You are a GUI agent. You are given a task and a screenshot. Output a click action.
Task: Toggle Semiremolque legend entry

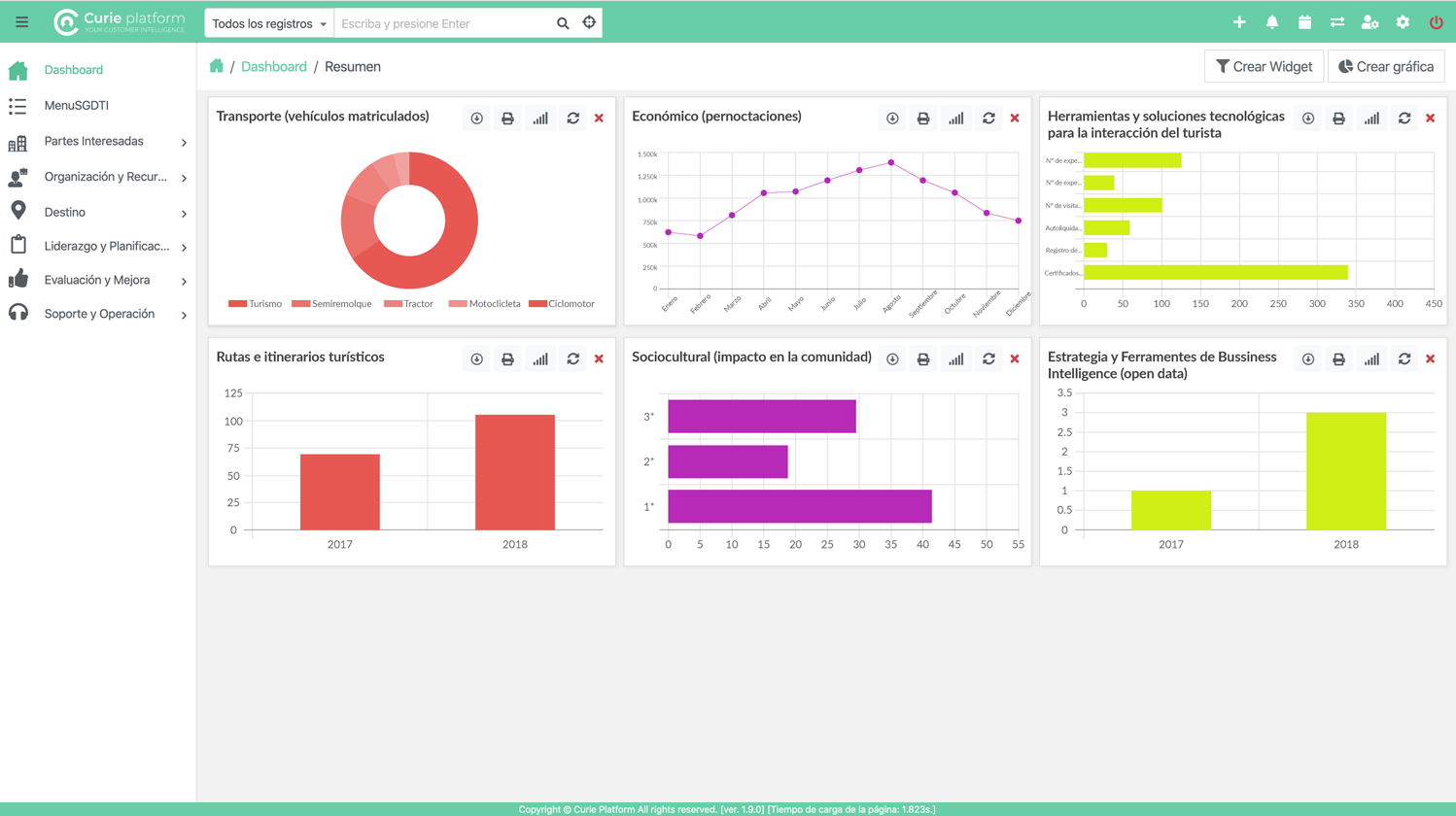tap(332, 304)
